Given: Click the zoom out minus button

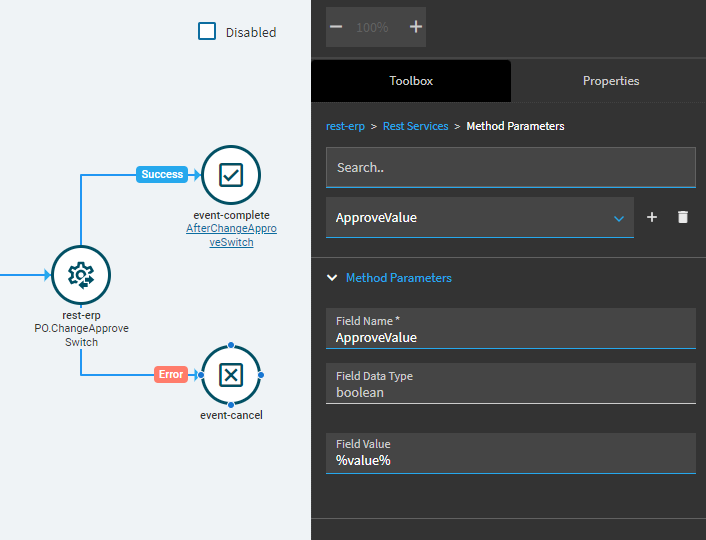Looking at the screenshot, I should click(x=336, y=27).
